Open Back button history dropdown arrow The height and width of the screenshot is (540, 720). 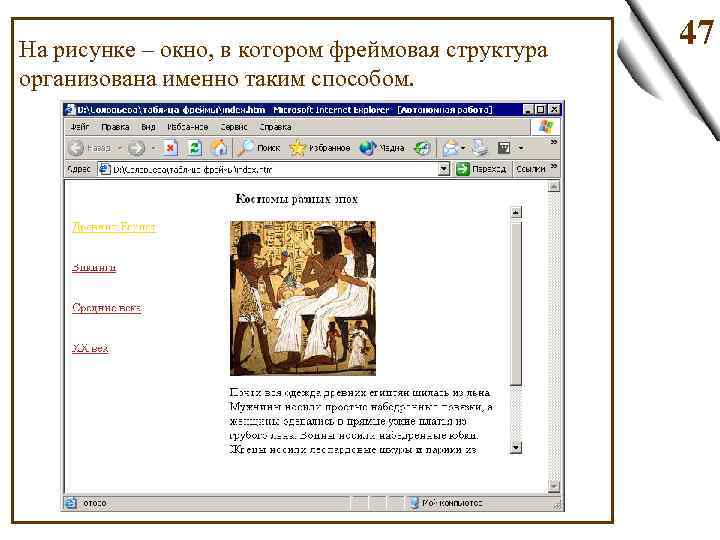tap(119, 148)
